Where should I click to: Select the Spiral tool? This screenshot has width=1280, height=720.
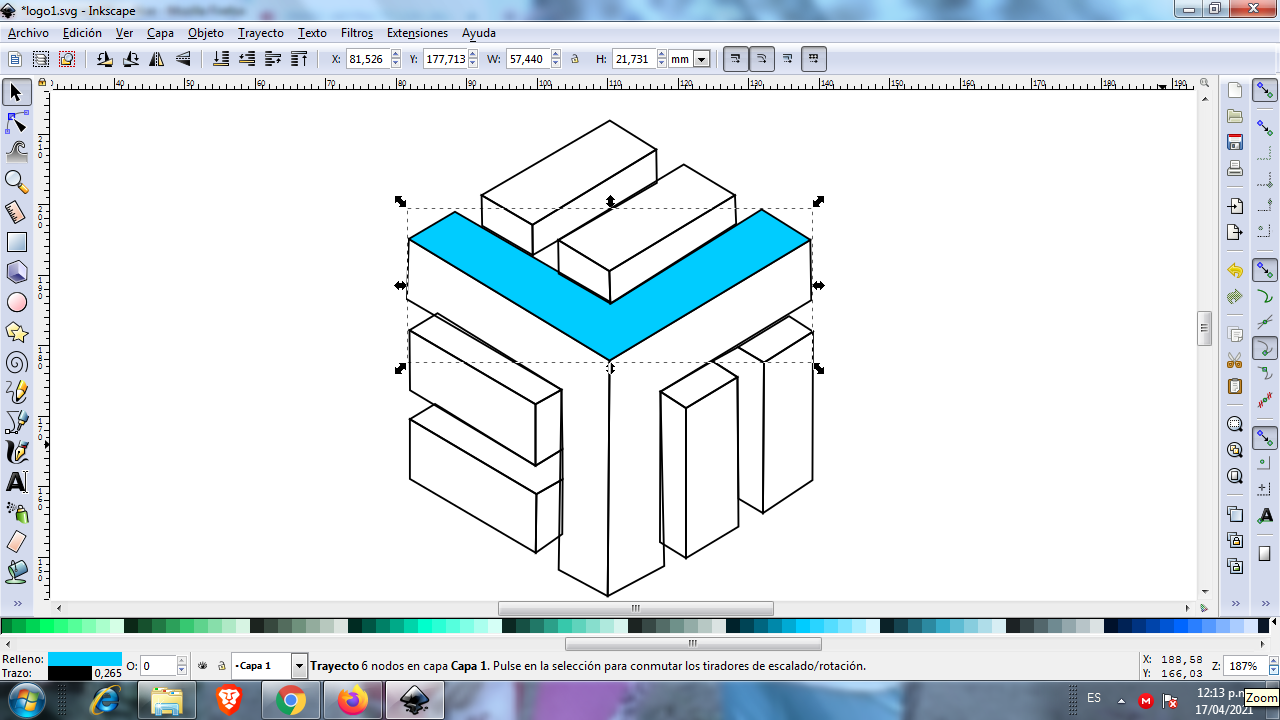[x=16, y=362]
